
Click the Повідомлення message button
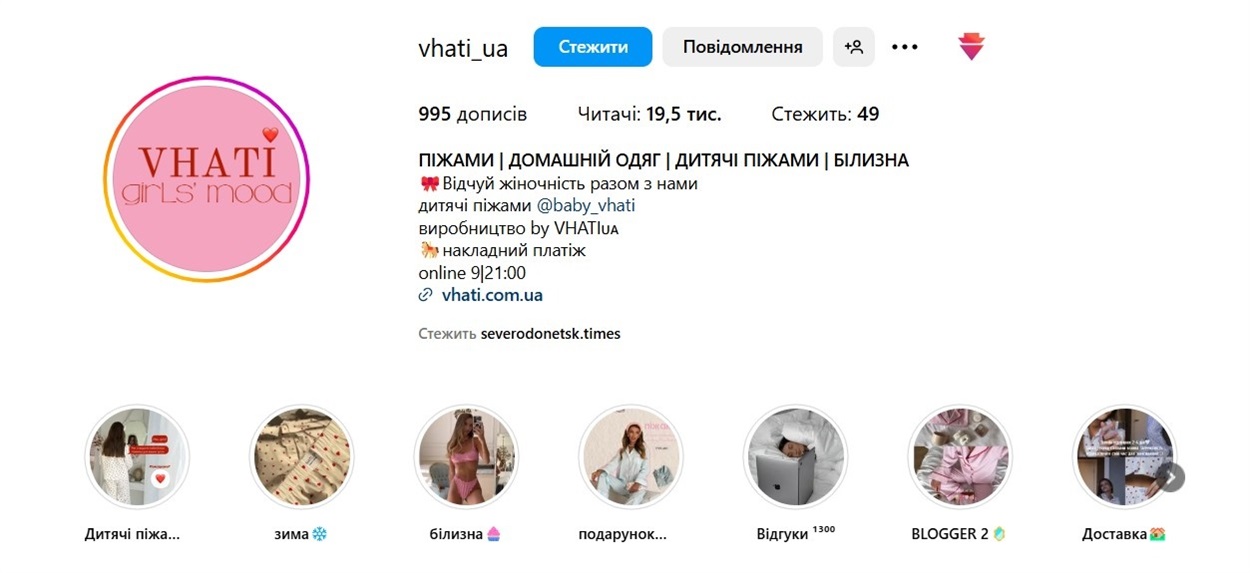tap(743, 47)
